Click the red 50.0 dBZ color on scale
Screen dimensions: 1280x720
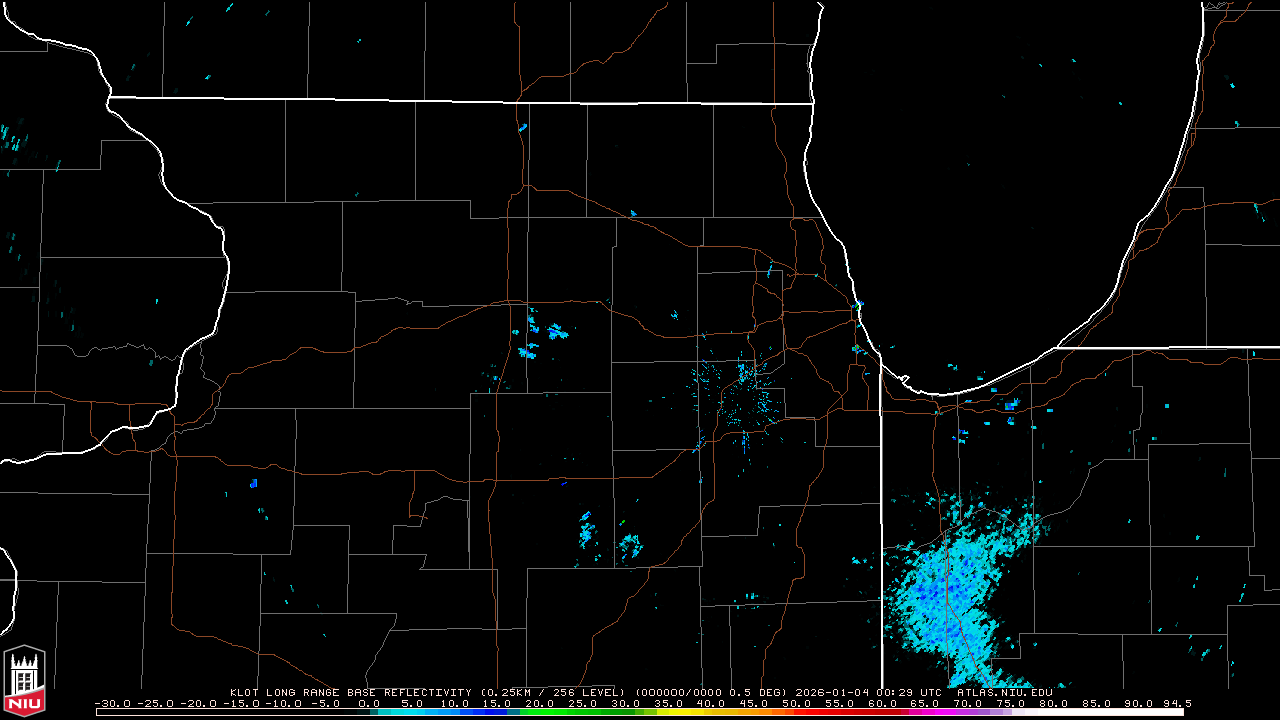click(796, 712)
